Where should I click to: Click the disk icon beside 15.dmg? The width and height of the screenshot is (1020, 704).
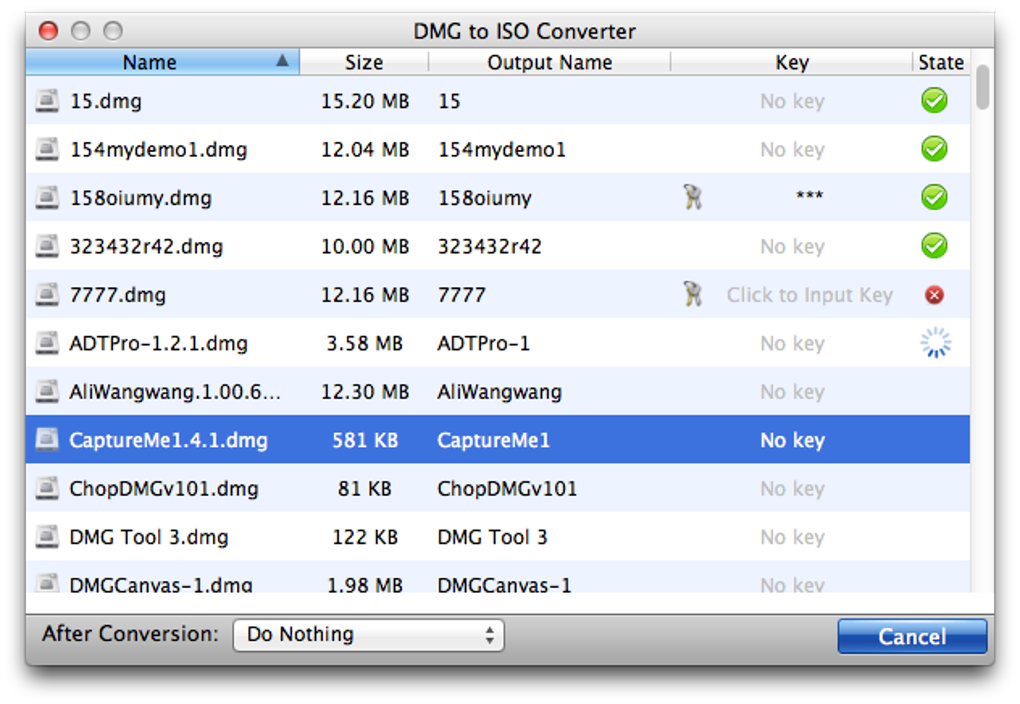point(46,101)
